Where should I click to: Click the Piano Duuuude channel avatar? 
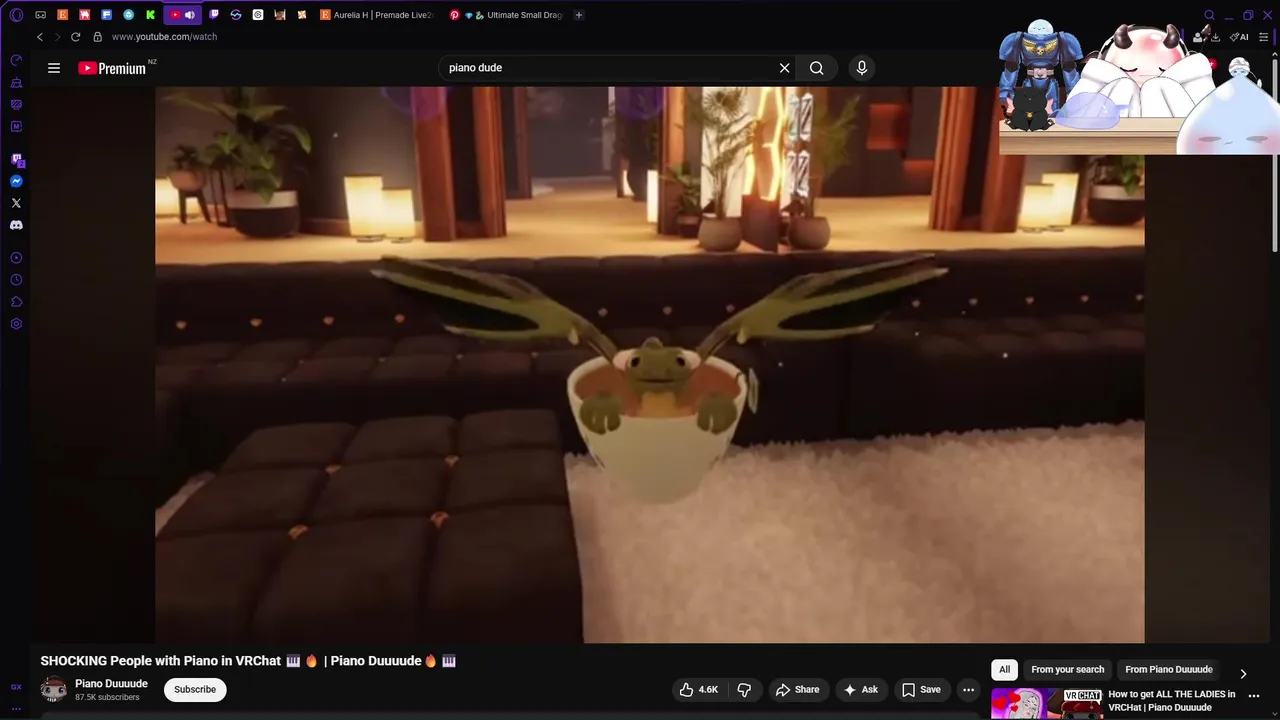click(x=54, y=689)
